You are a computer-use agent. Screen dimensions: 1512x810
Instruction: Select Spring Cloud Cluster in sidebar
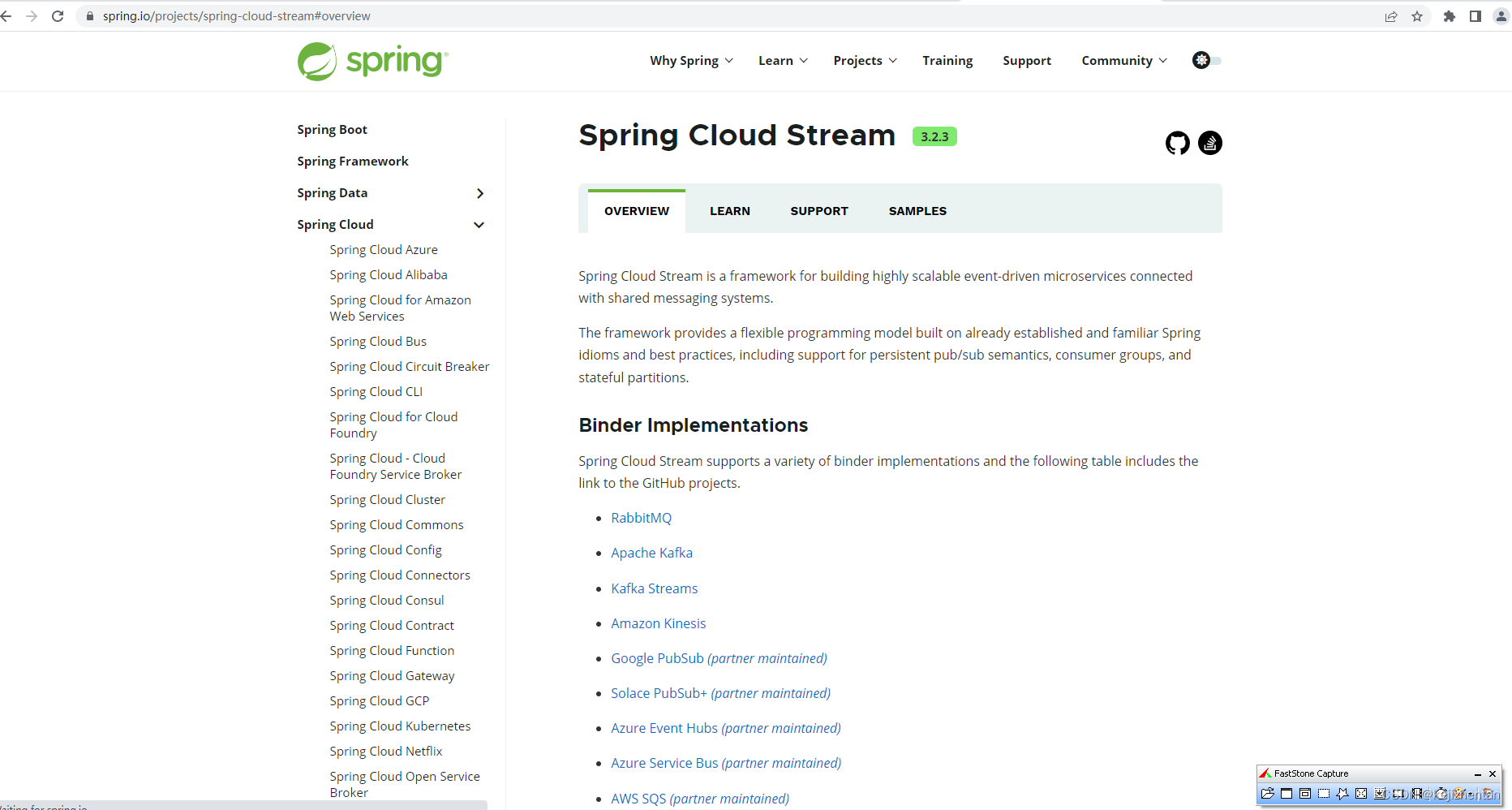click(388, 500)
